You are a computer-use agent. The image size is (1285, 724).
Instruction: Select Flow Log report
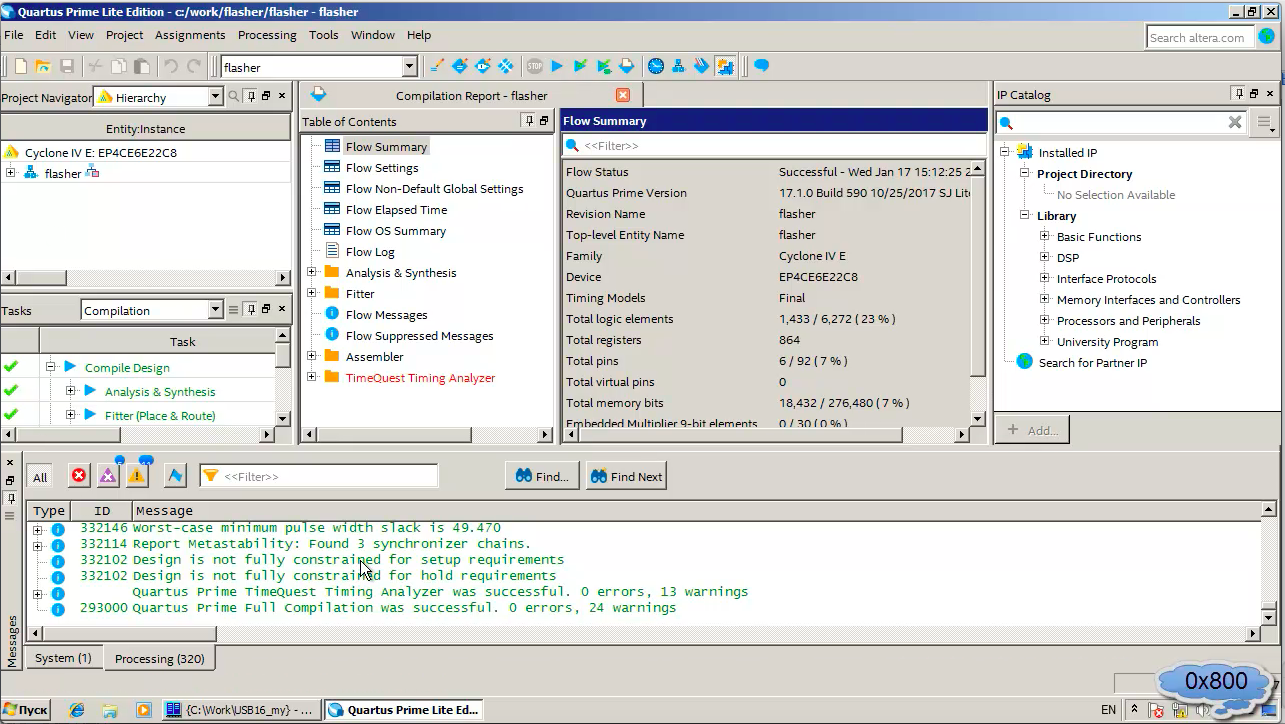tap(370, 252)
